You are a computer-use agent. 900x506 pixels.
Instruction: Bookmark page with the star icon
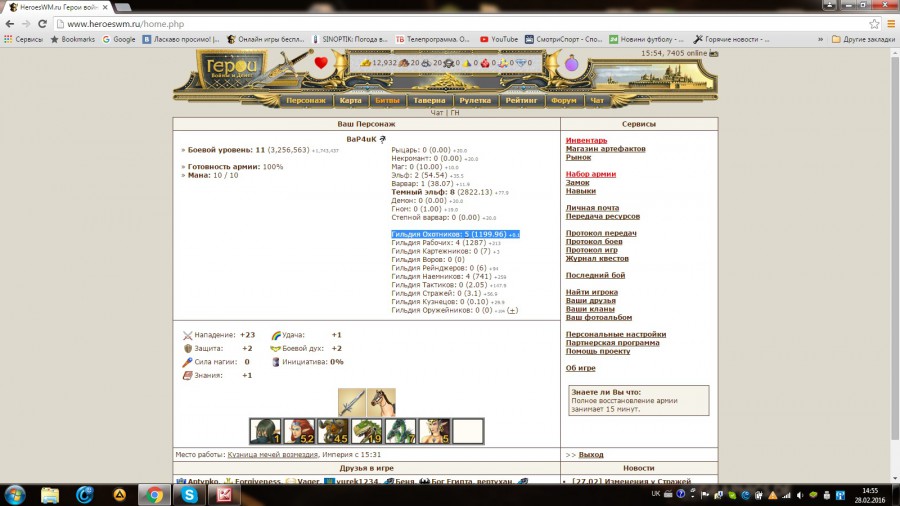(874, 24)
